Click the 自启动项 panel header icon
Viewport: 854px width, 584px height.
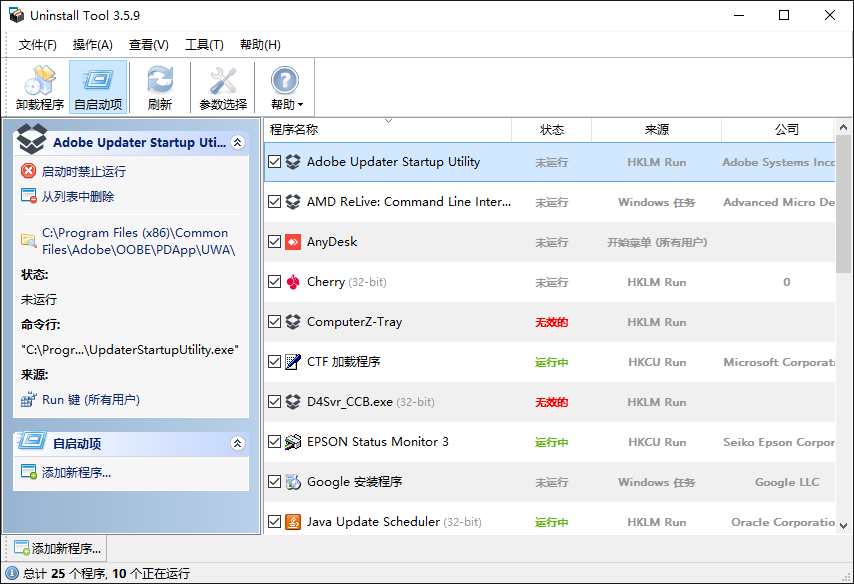tap(32, 441)
